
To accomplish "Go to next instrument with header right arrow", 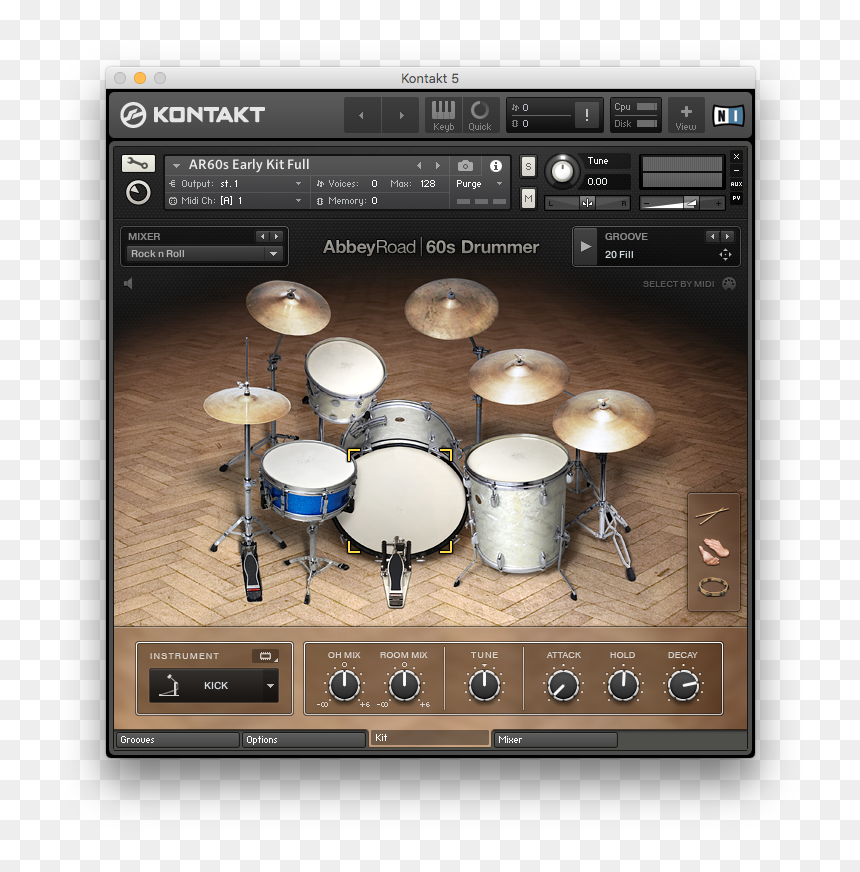I will [401, 115].
